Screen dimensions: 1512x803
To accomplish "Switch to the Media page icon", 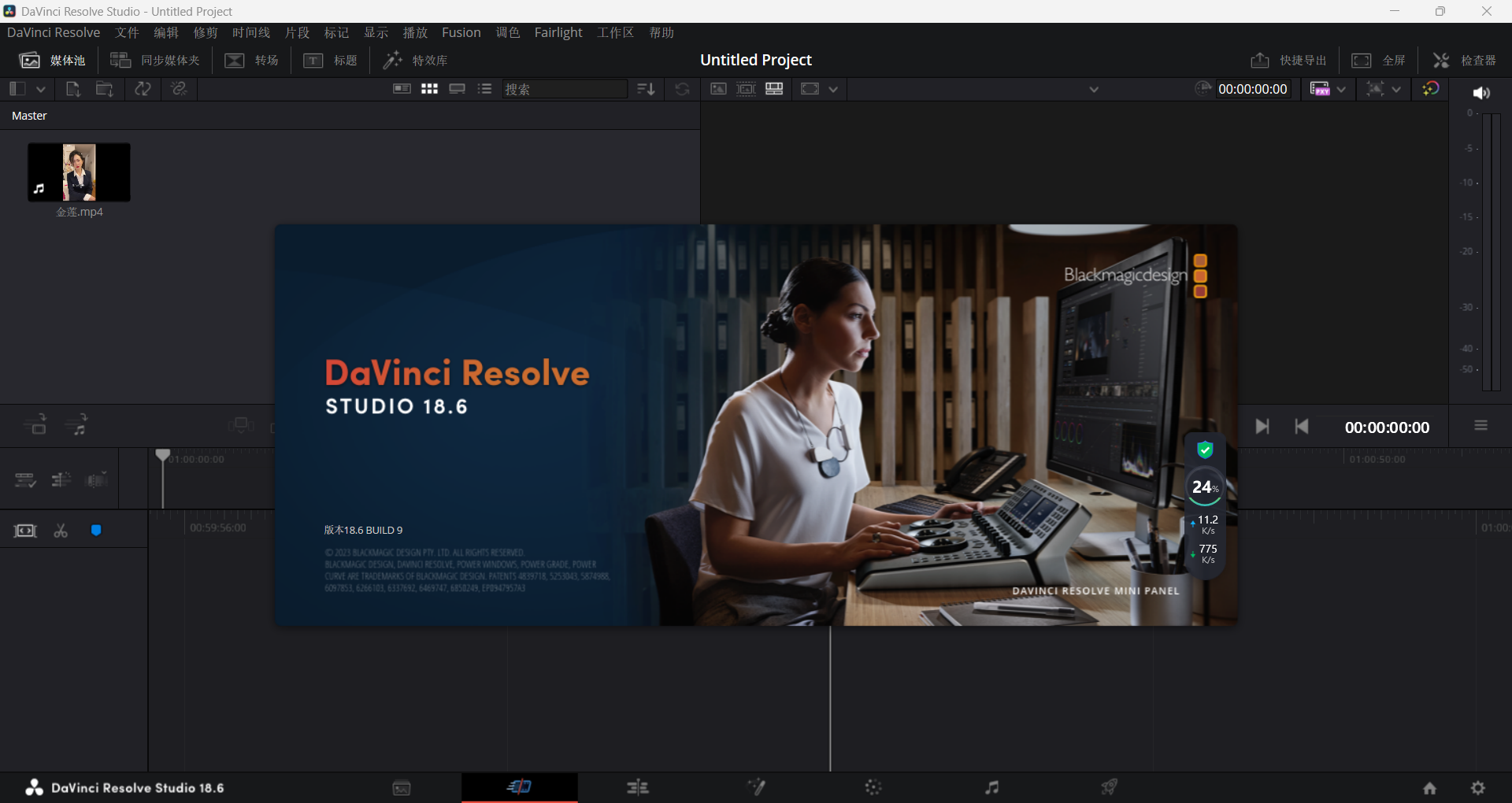I will coord(402,787).
